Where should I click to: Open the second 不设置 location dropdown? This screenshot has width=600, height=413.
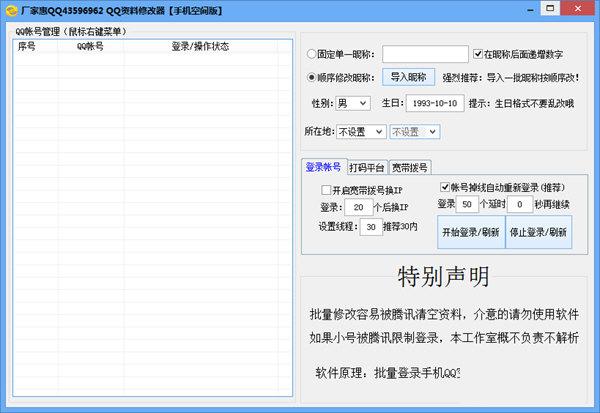pos(414,131)
